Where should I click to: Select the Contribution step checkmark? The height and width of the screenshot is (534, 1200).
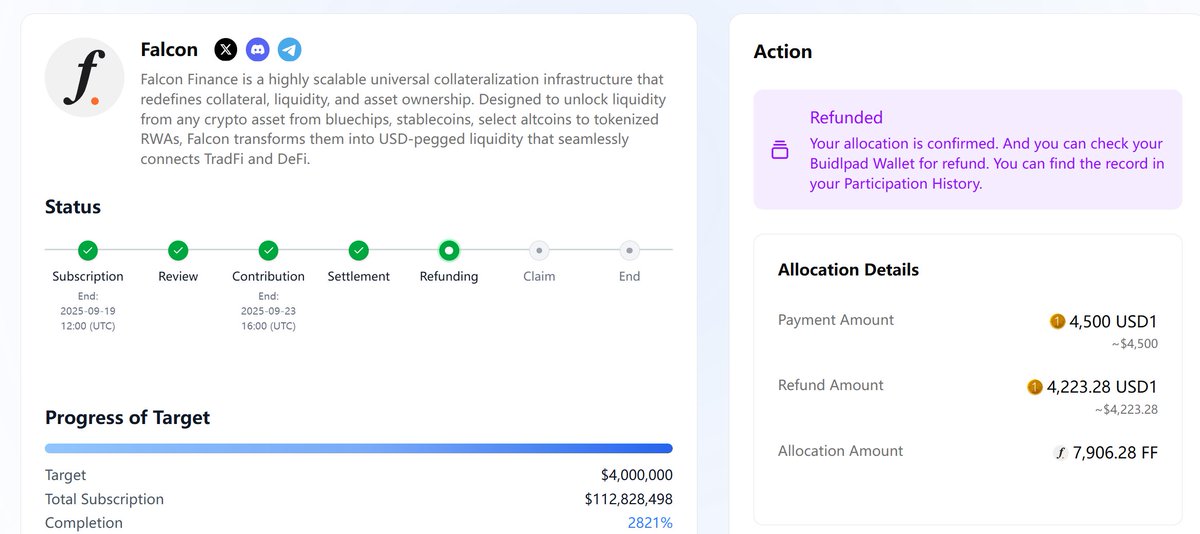[x=268, y=250]
